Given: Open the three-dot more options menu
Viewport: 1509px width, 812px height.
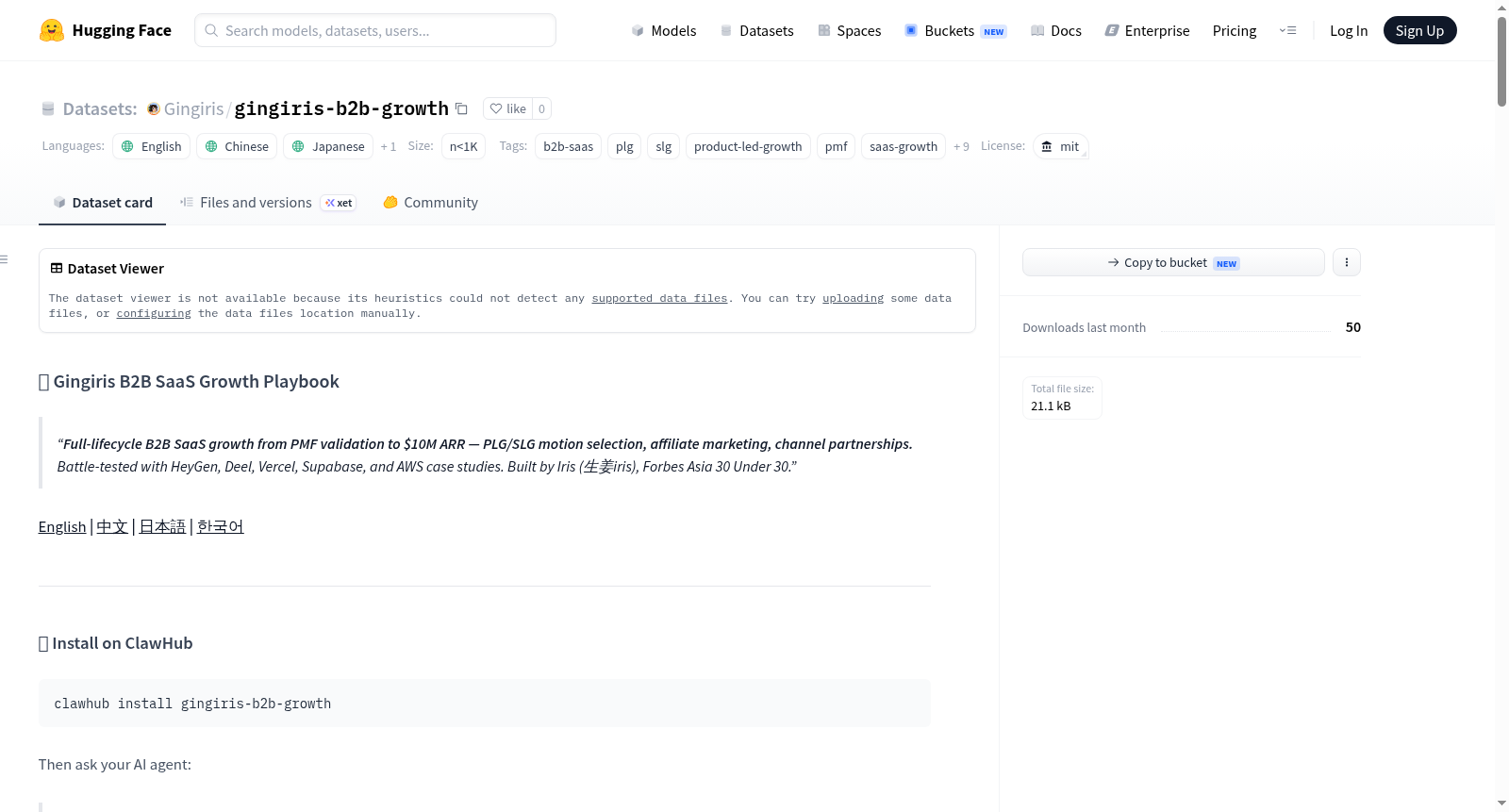Looking at the screenshot, I should [x=1347, y=262].
